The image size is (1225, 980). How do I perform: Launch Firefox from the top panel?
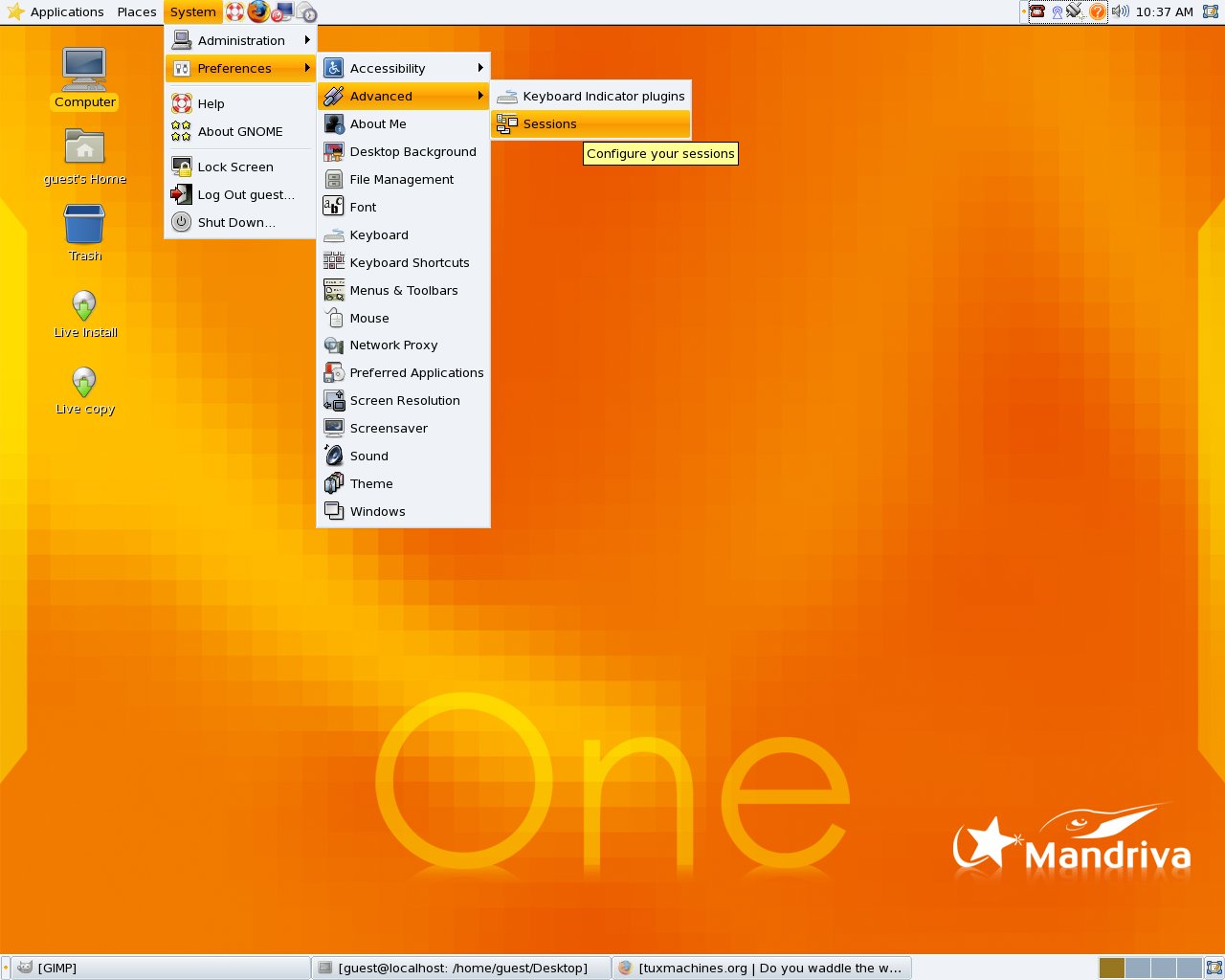pyautogui.click(x=258, y=11)
